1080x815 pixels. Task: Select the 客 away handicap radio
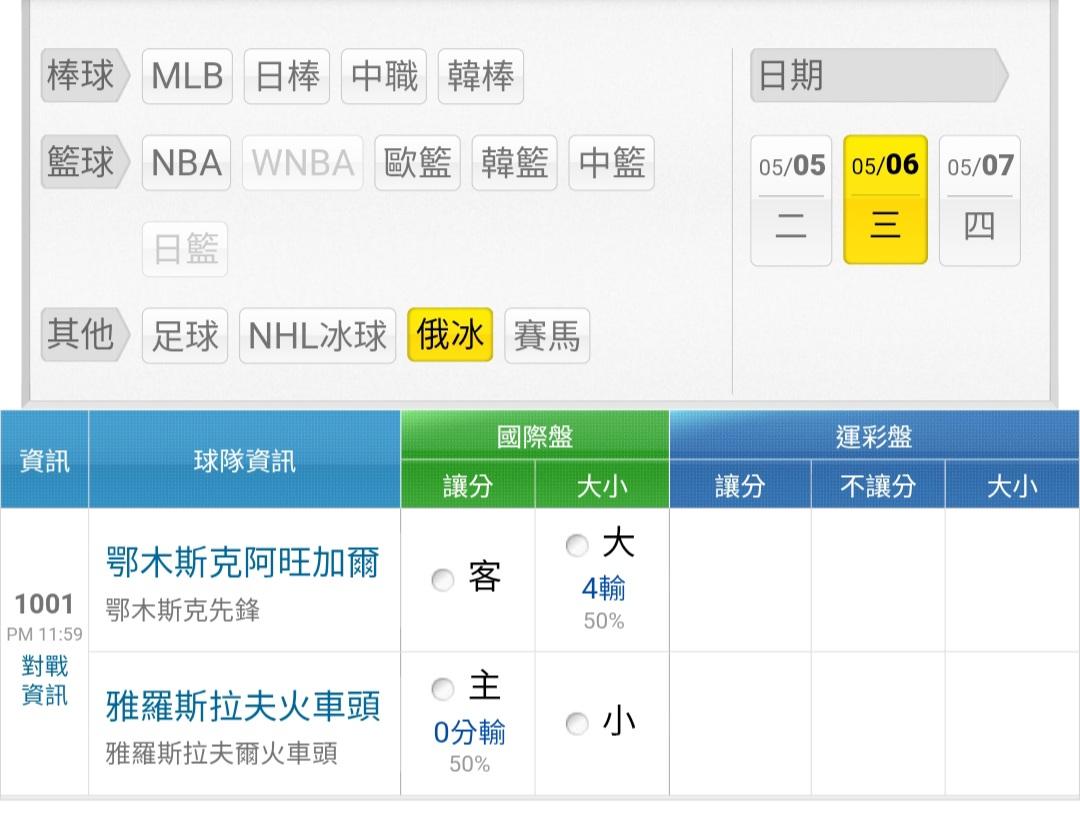tap(442, 580)
